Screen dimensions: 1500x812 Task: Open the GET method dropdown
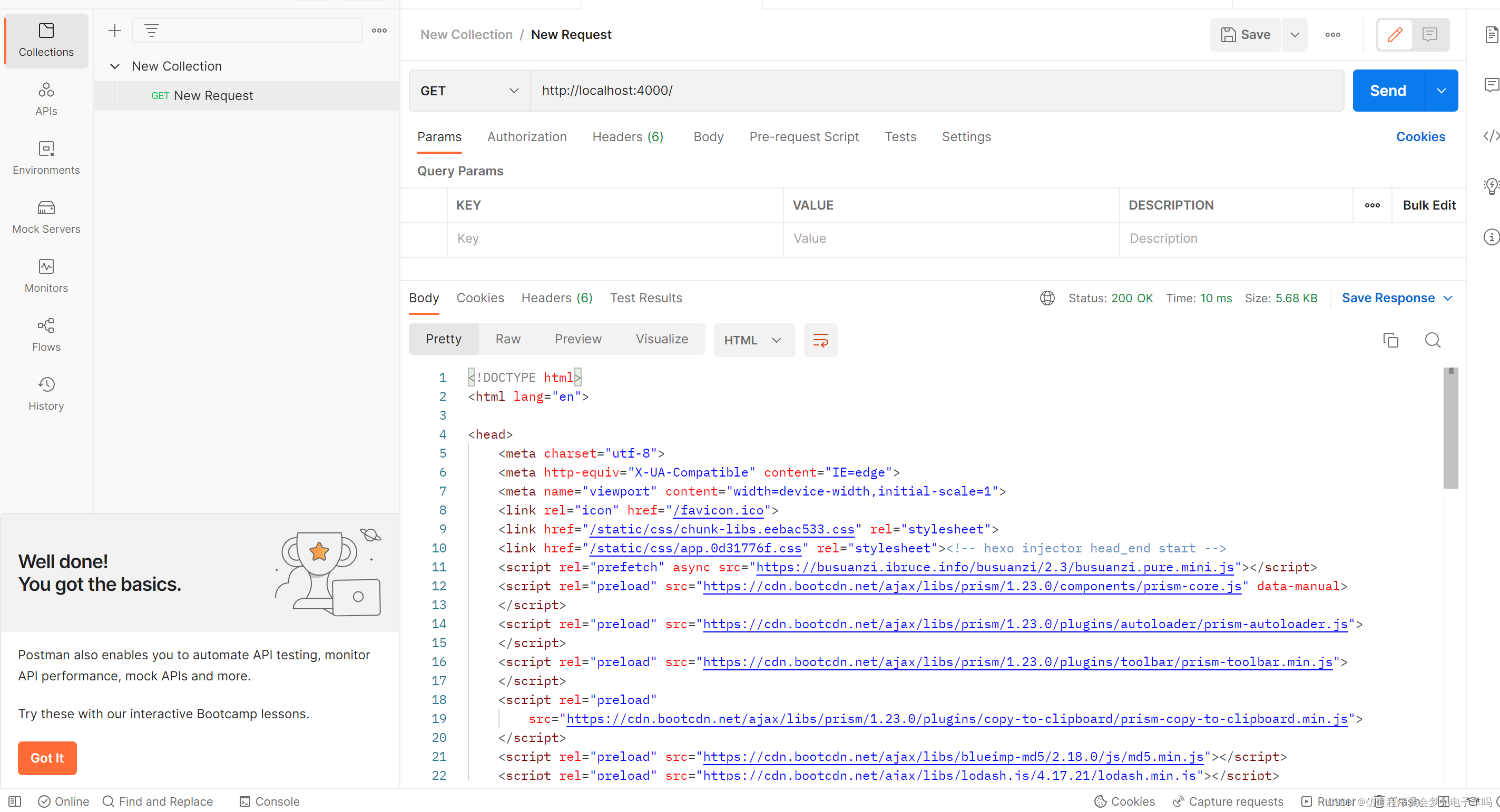pos(469,91)
